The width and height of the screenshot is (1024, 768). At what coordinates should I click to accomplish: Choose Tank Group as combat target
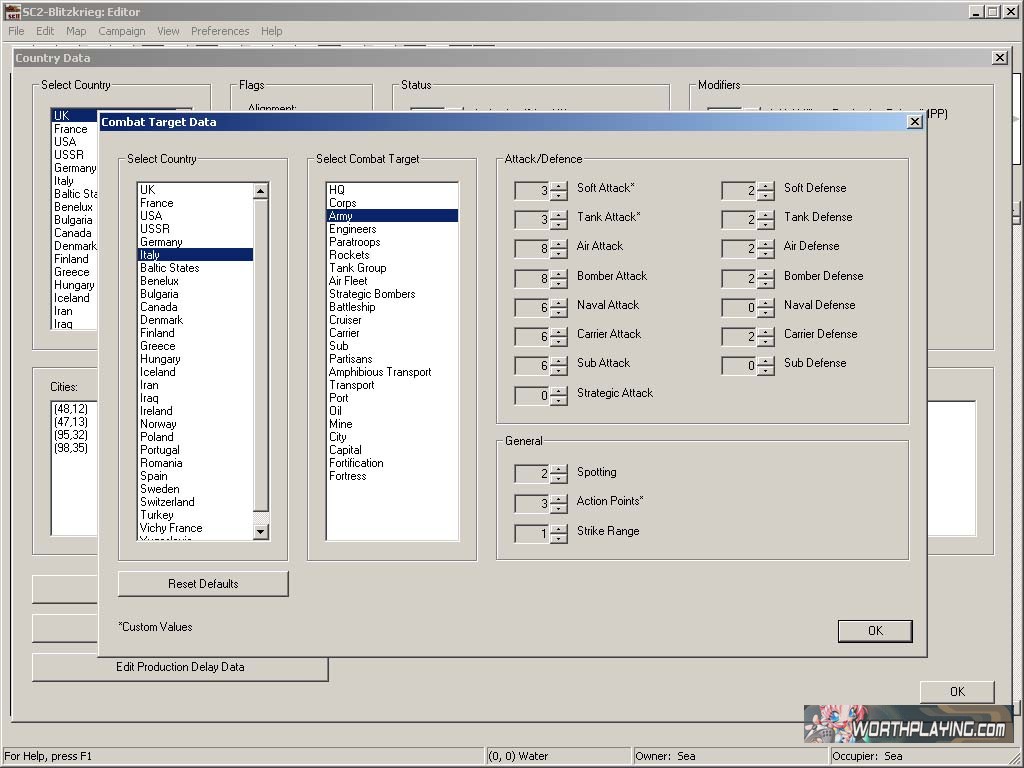(x=357, y=268)
